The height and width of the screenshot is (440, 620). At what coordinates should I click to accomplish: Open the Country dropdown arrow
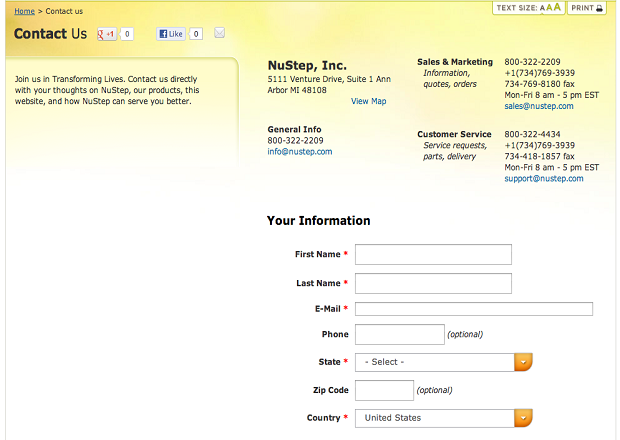[524, 418]
